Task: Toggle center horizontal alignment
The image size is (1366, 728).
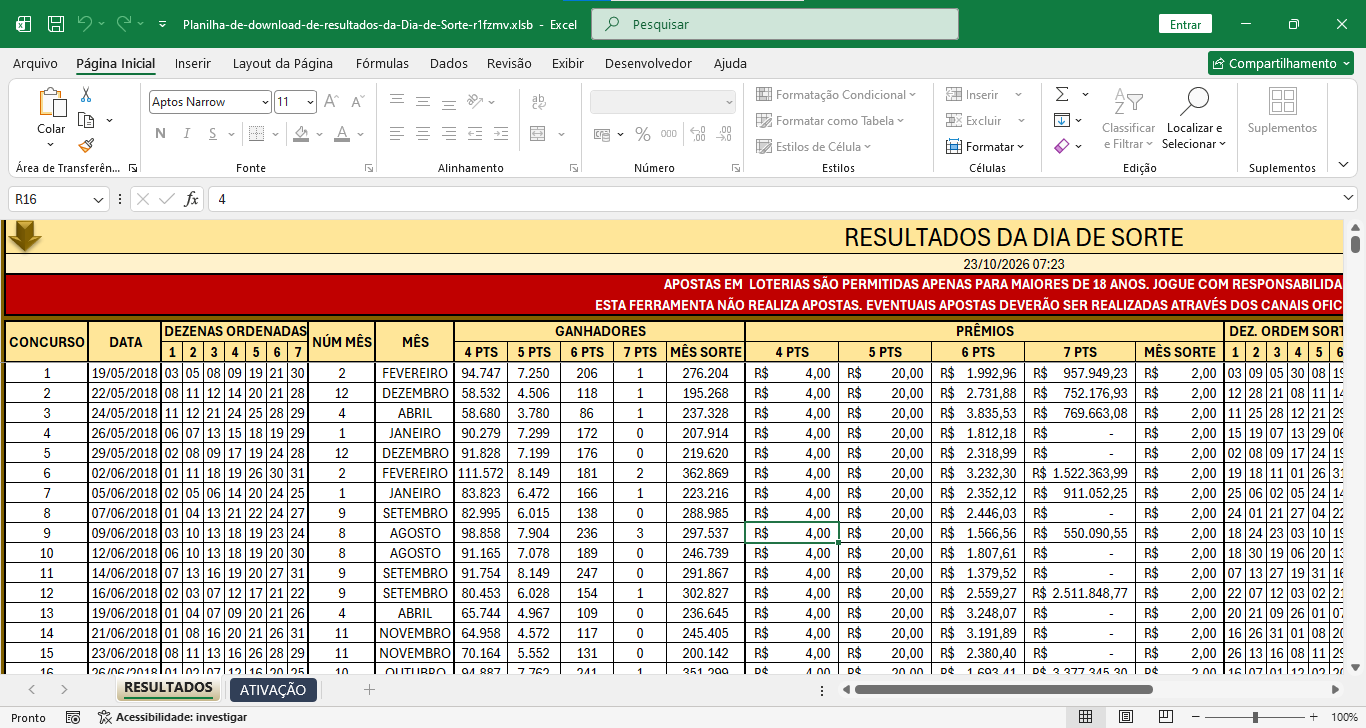Action: point(423,133)
